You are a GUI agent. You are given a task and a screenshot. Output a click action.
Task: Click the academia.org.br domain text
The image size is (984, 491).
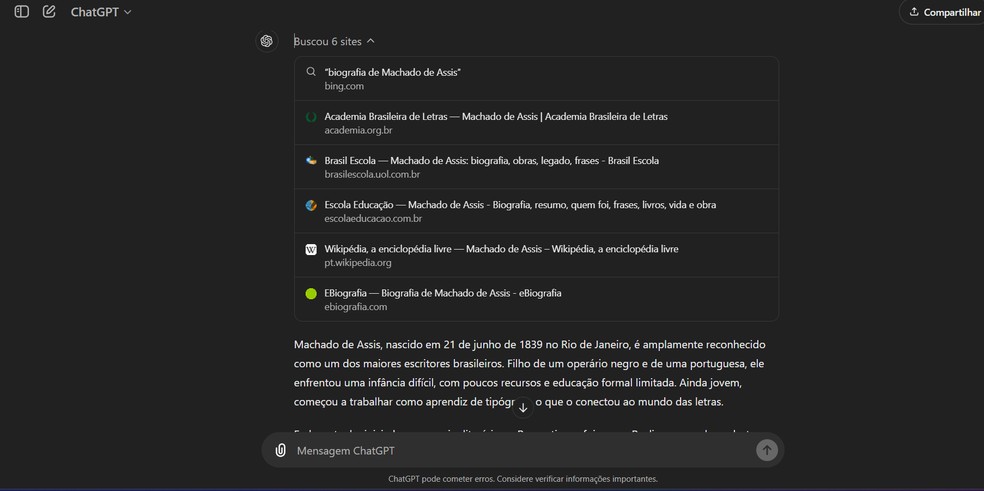[358, 130]
